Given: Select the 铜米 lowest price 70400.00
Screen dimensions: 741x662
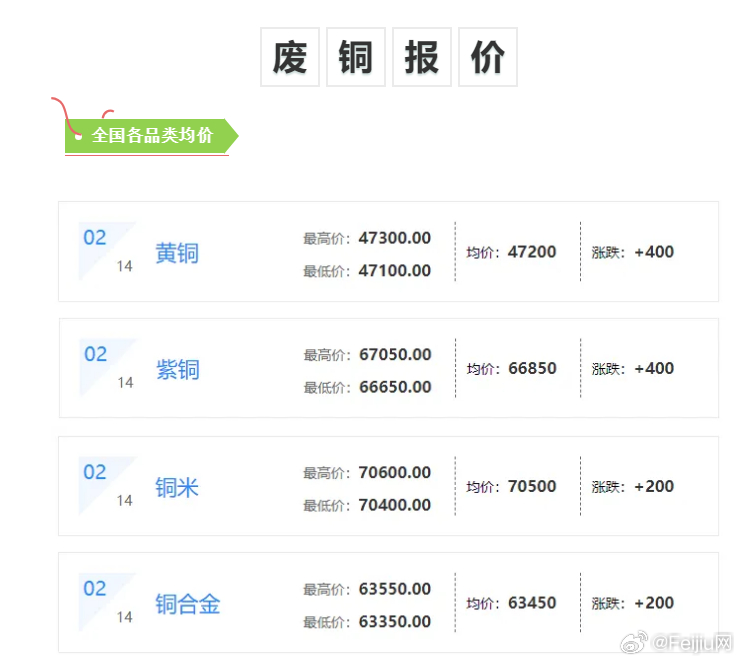Looking at the screenshot, I should point(395,505).
